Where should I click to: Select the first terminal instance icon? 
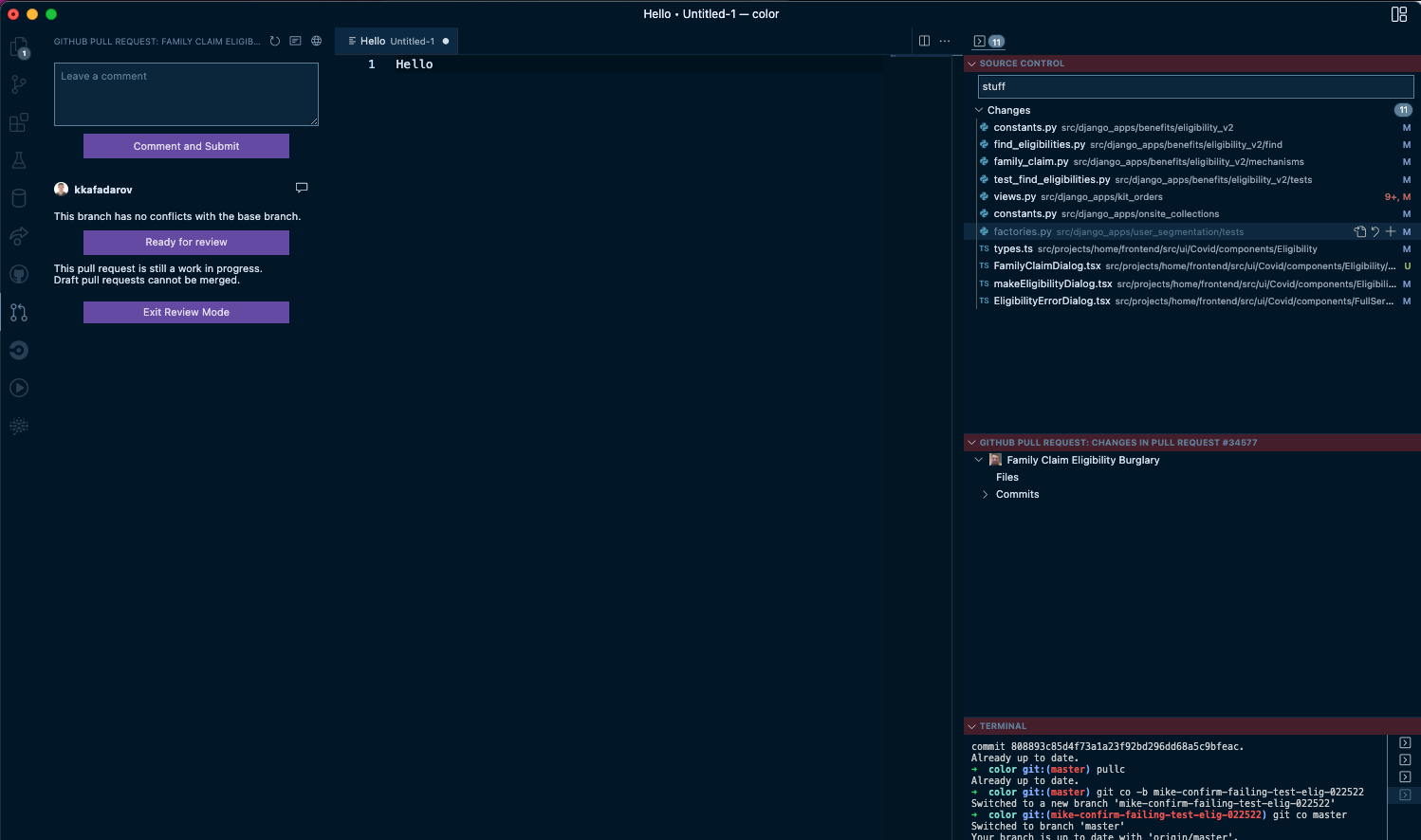pos(1405,742)
